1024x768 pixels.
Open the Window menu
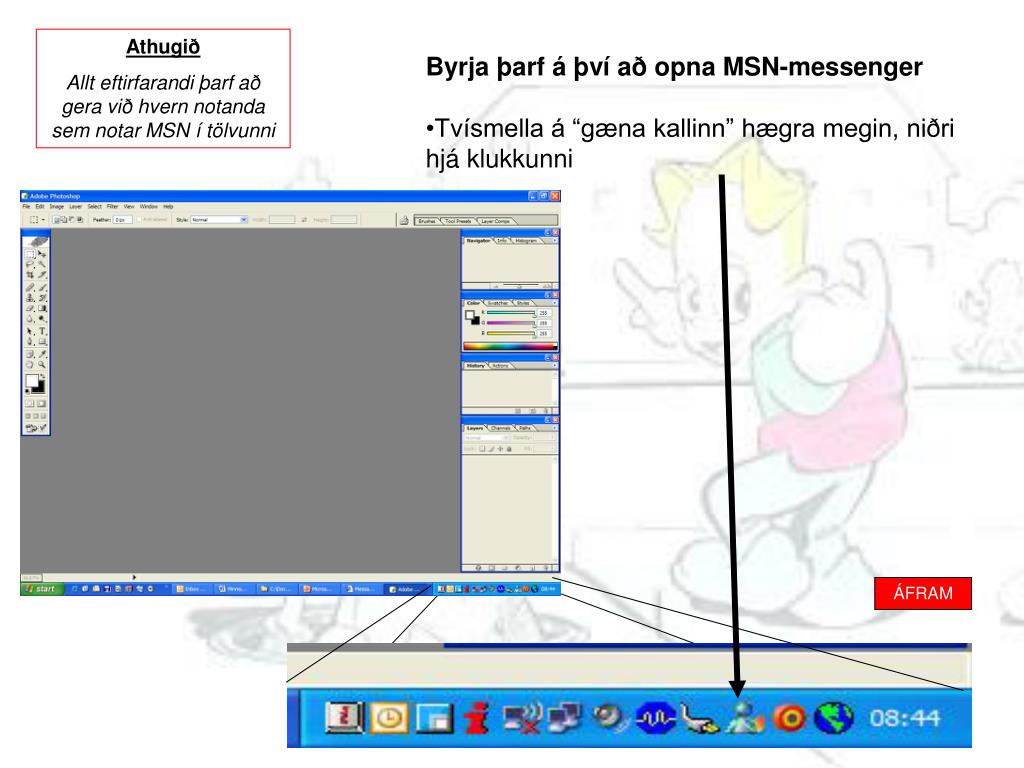click(x=149, y=206)
